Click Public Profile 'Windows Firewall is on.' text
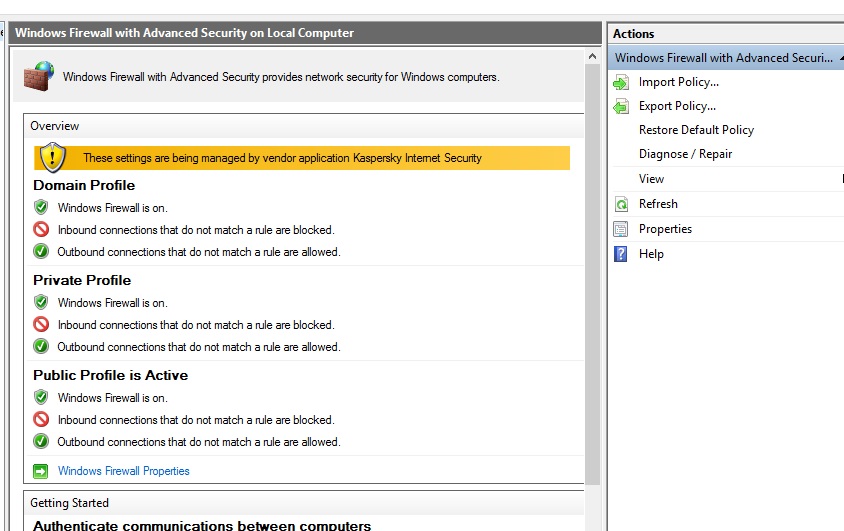 112,398
